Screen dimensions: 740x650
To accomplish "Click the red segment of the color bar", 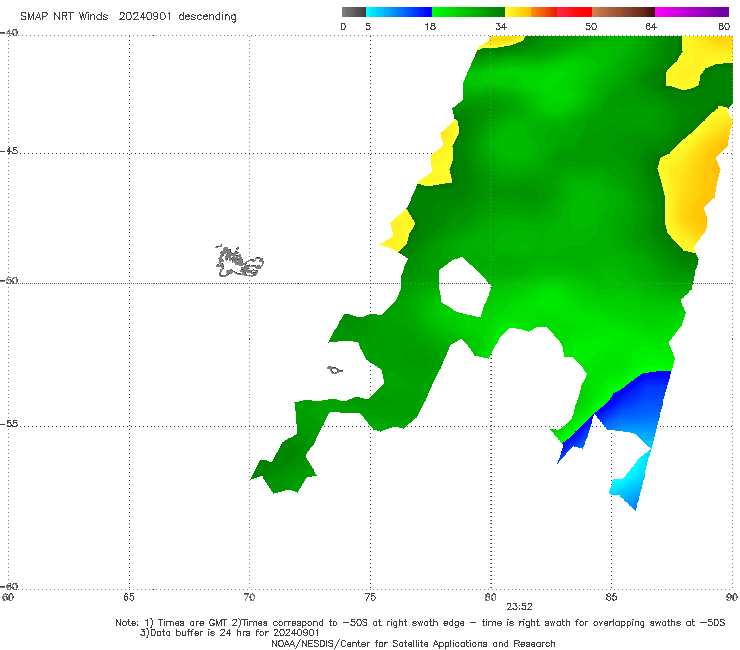I will tap(574, 12).
